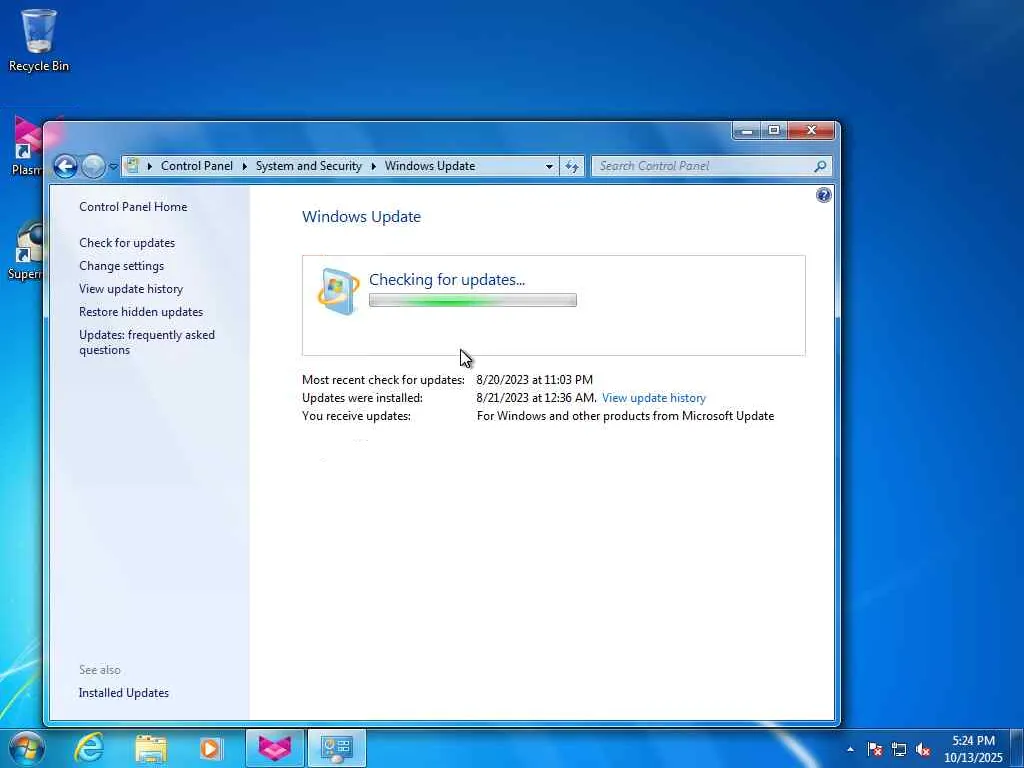Maximize the Windows Update window
This screenshot has width=1024, height=768.
pyautogui.click(x=774, y=131)
